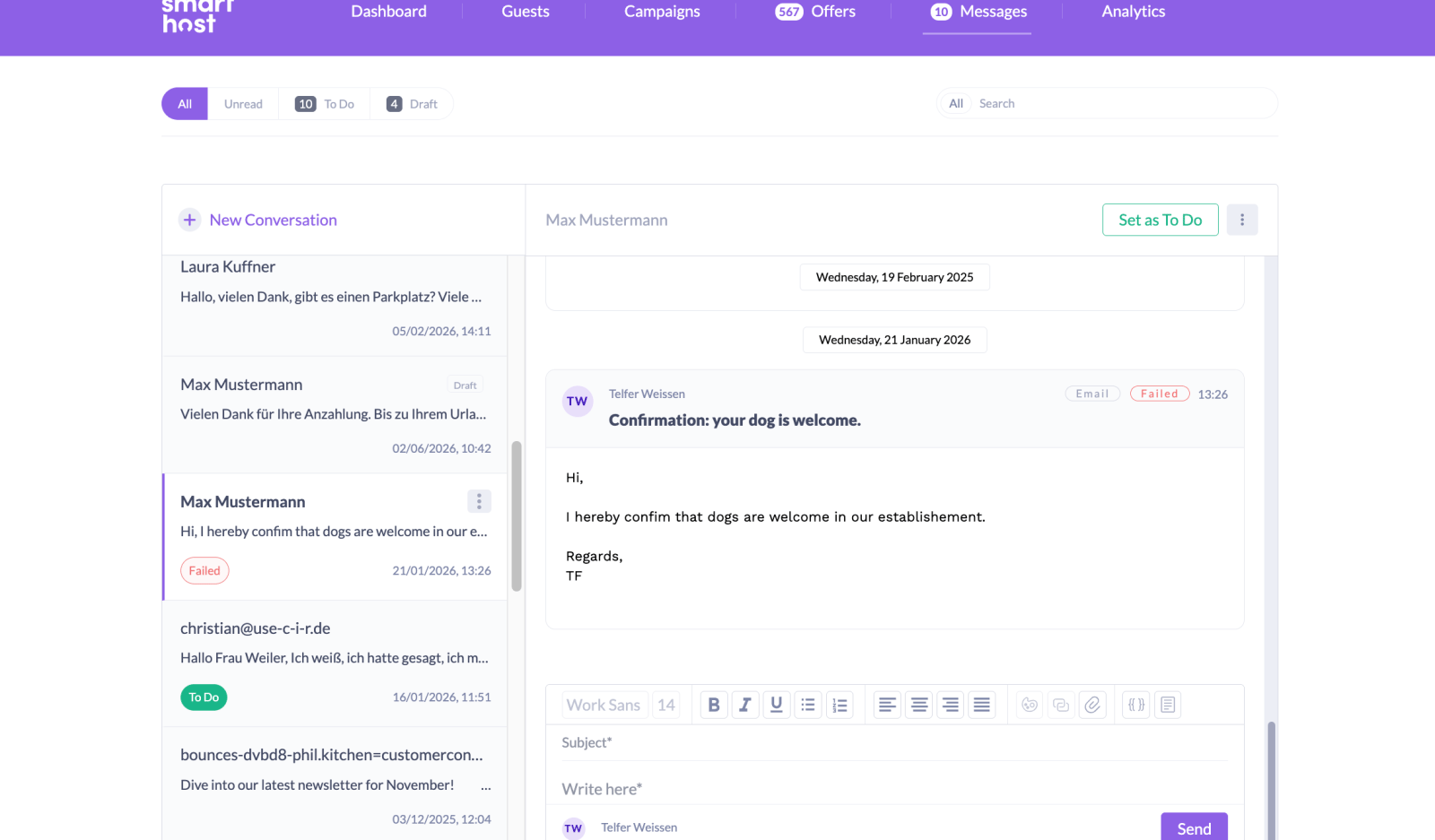Click the Send button
The width and height of the screenshot is (1435, 840).
pos(1194,827)
